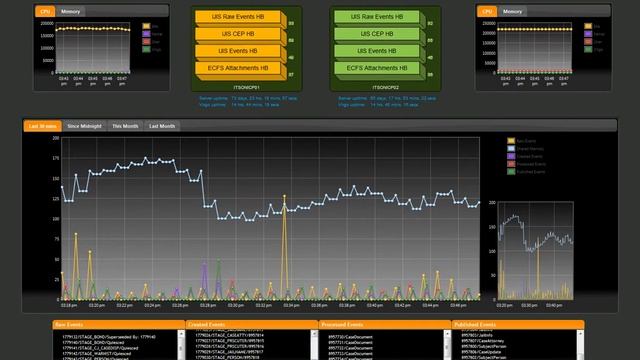Click Server uptime text under ITSONIOP02
The image size is (640, 360).
[387, 98]
